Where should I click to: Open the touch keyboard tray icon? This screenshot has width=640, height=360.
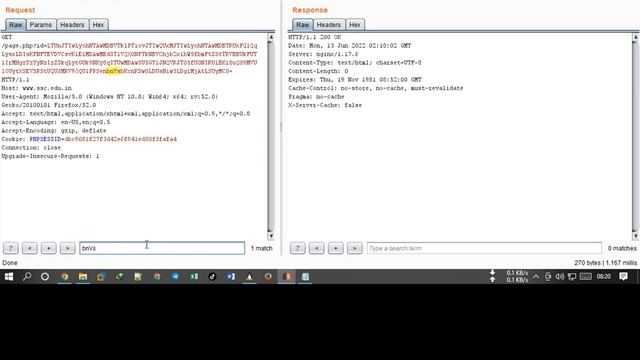pos(586,277)
